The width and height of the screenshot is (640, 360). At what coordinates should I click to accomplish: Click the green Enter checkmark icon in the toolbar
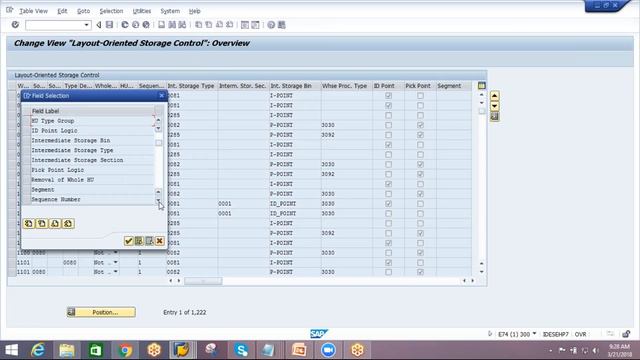click(15, 25)
